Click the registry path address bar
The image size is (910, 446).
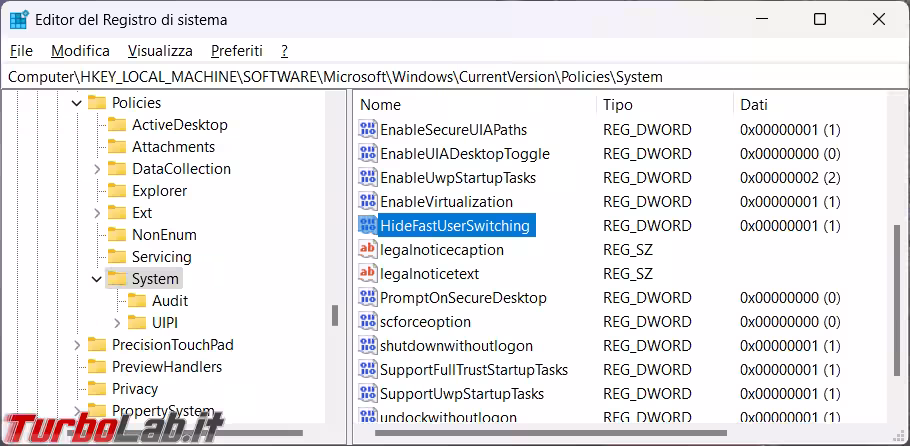450,76
